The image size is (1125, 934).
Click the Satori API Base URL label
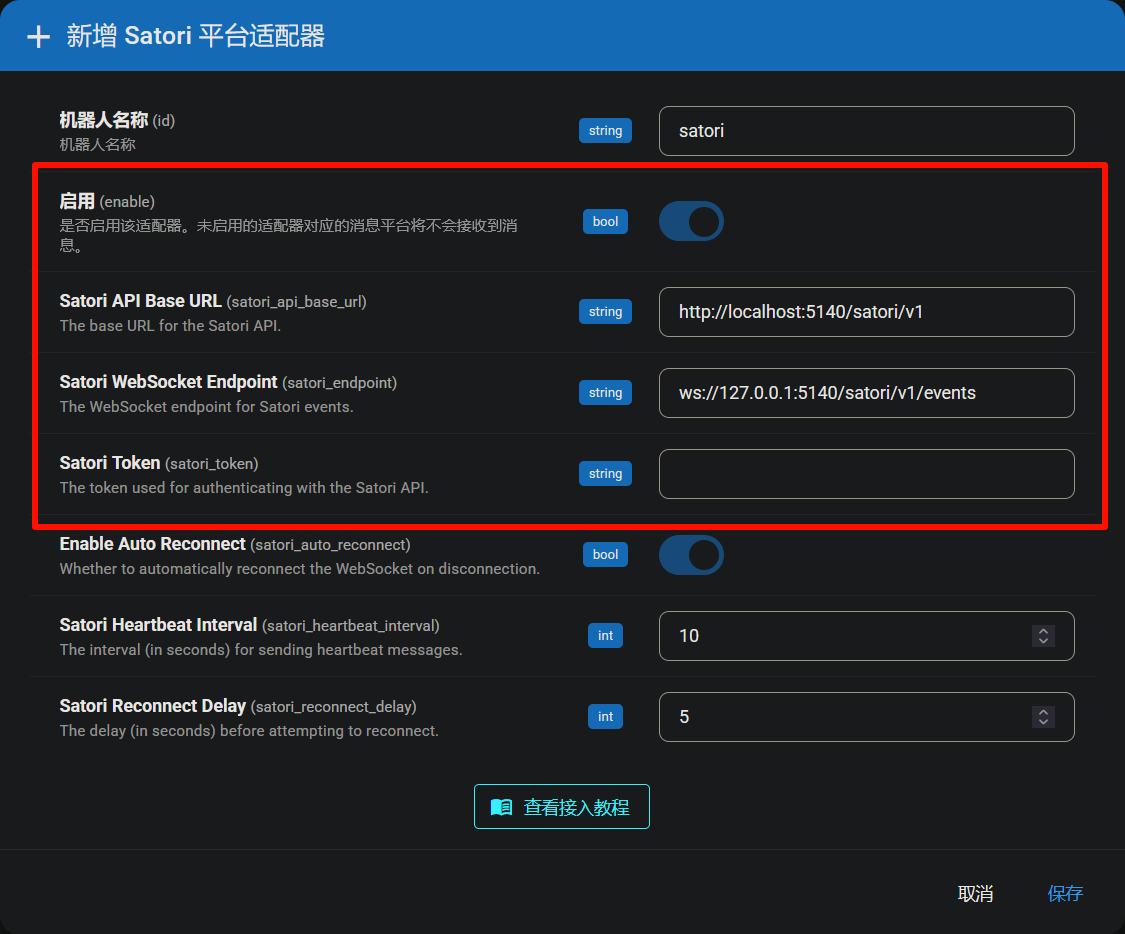pos(212,301)
